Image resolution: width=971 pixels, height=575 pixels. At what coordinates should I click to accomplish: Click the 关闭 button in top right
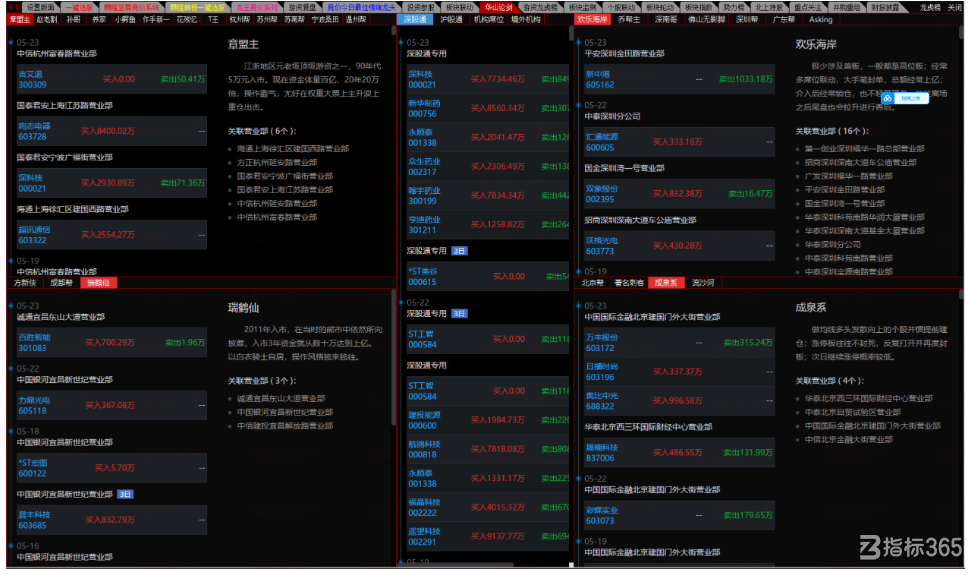point(955,7)
